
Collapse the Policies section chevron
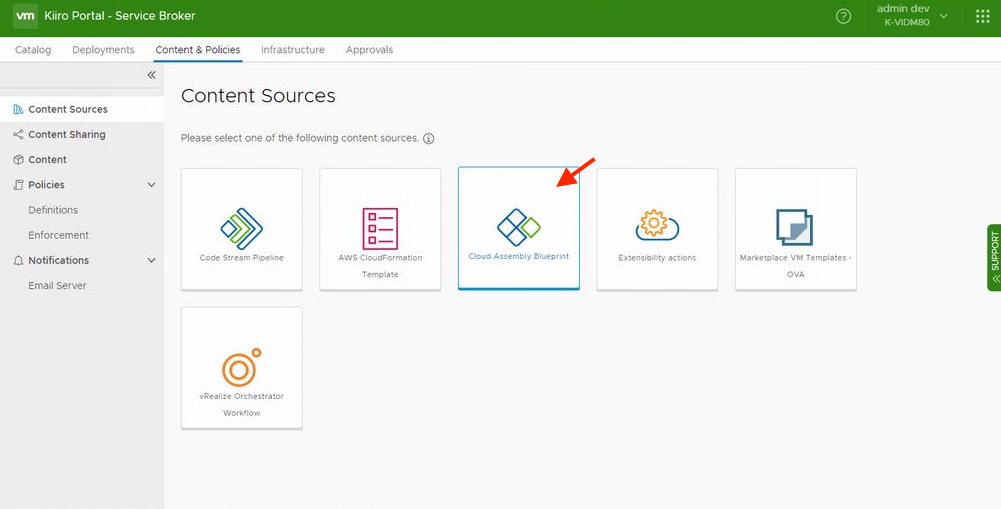[x=151, y=185]
